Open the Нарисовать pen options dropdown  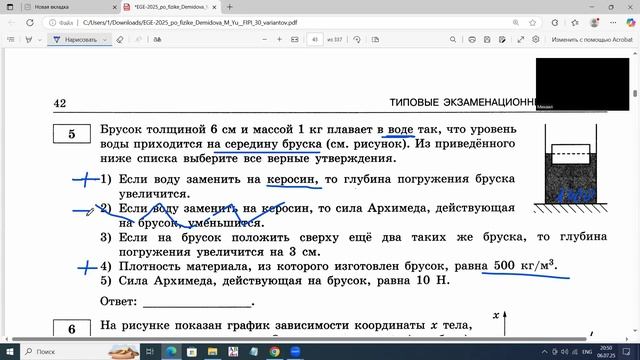click(105, 40)
